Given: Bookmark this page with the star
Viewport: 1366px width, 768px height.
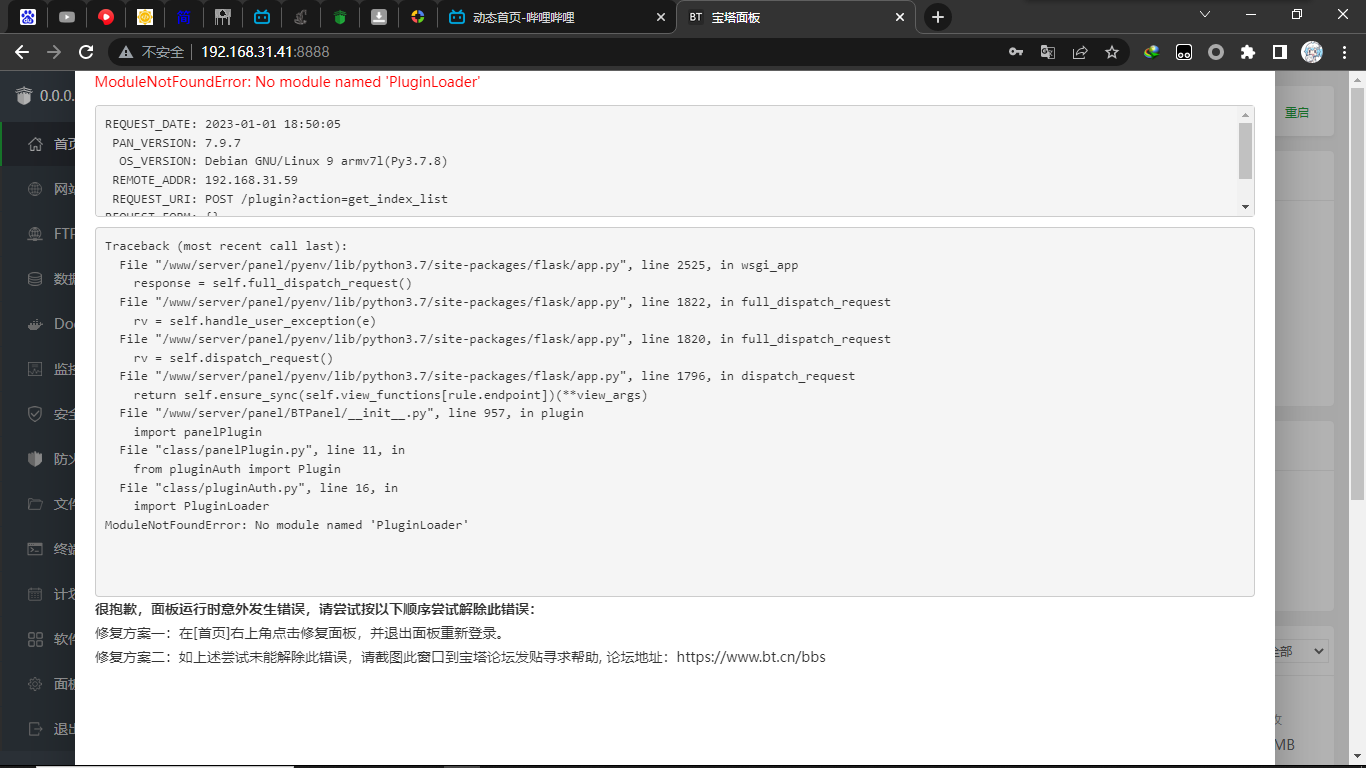Looking at the screenshot, I should [1112, 52].
